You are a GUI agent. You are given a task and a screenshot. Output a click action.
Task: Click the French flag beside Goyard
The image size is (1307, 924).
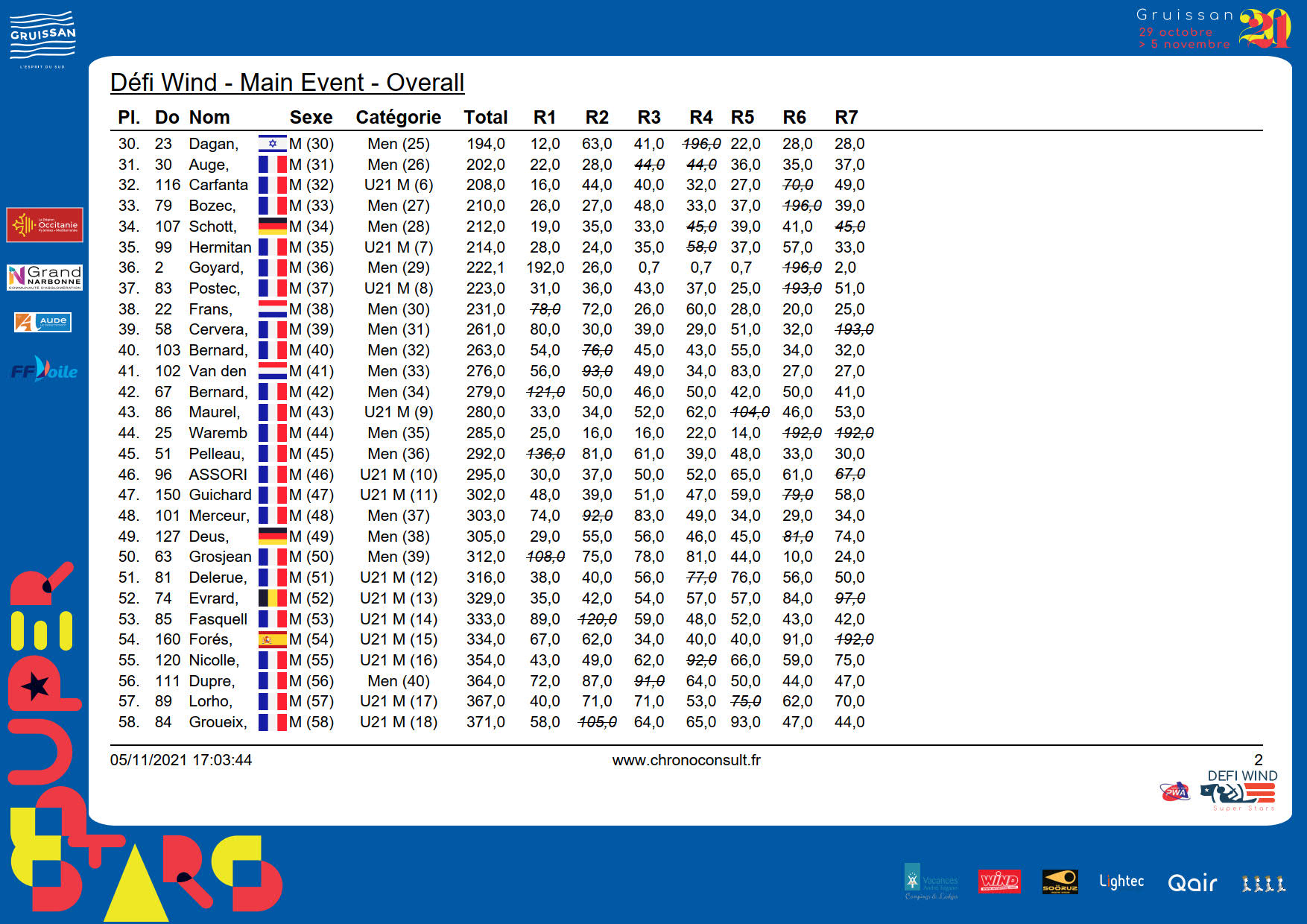[x=272, y=268]
